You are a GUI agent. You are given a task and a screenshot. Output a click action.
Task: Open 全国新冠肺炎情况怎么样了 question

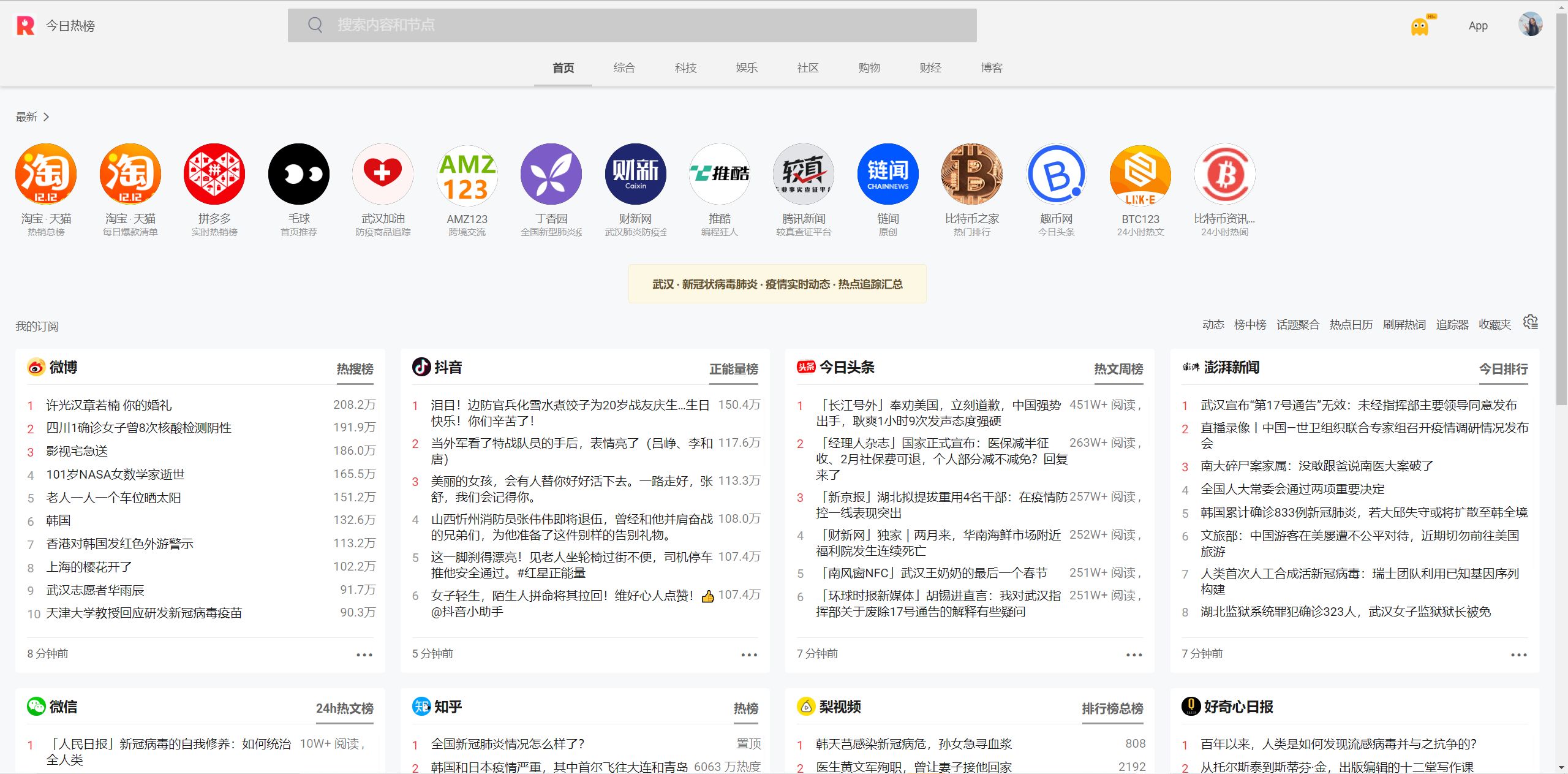pos(508,744)
